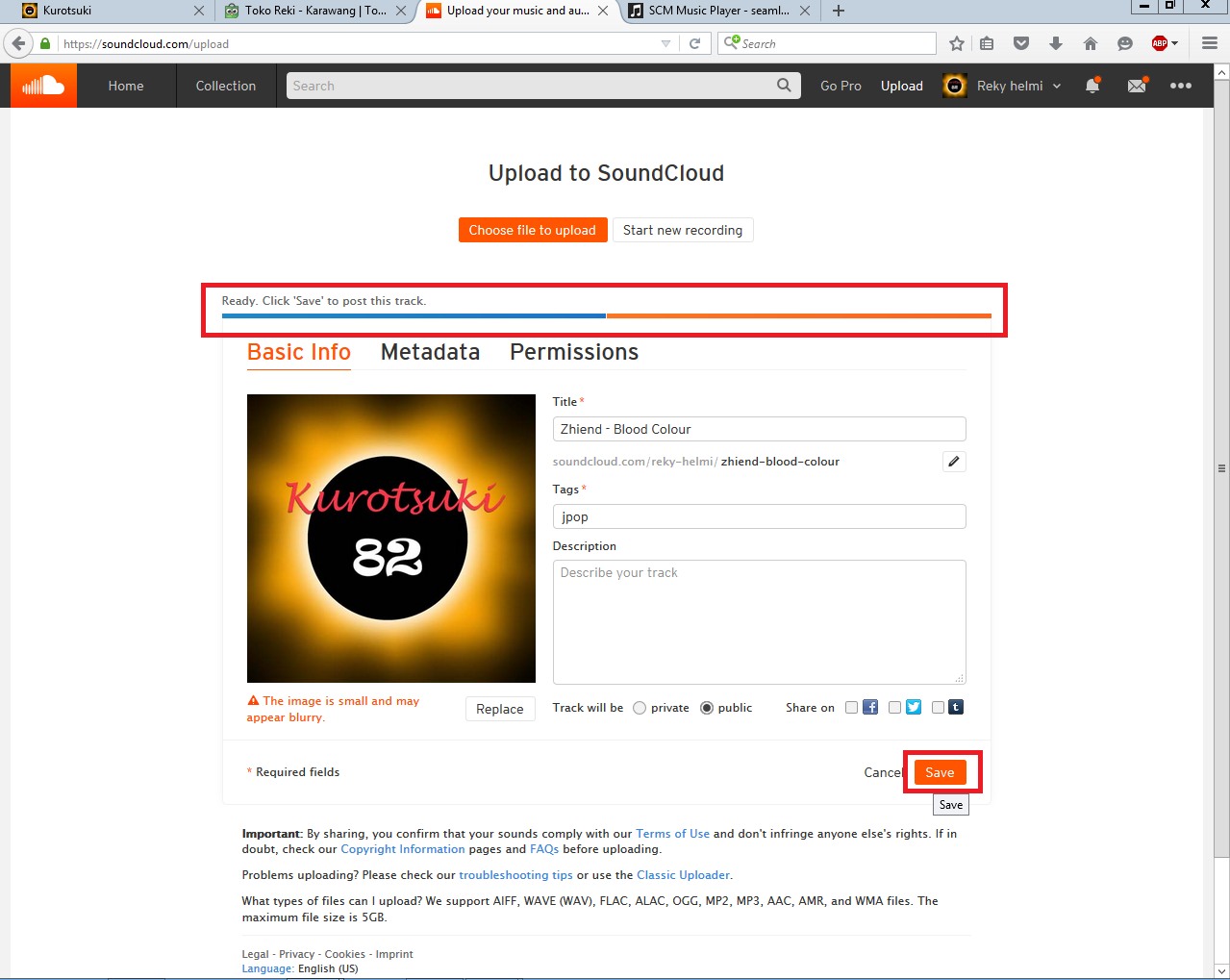Enable share on Tumblr checkbox
The height and width of the screenshot is (980, 1230).
coord(938,708)
